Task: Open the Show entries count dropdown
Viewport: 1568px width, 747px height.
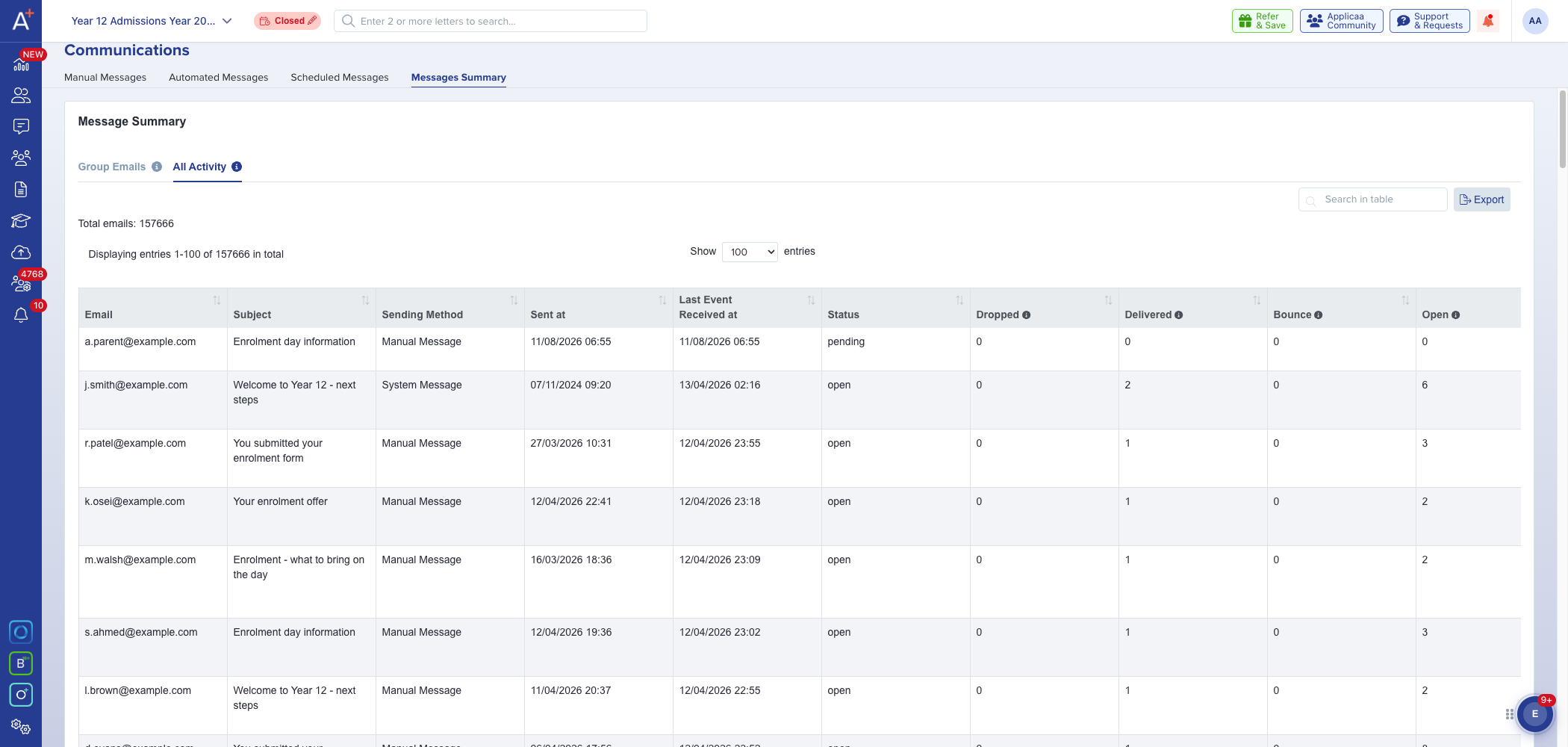Action: 750,252
